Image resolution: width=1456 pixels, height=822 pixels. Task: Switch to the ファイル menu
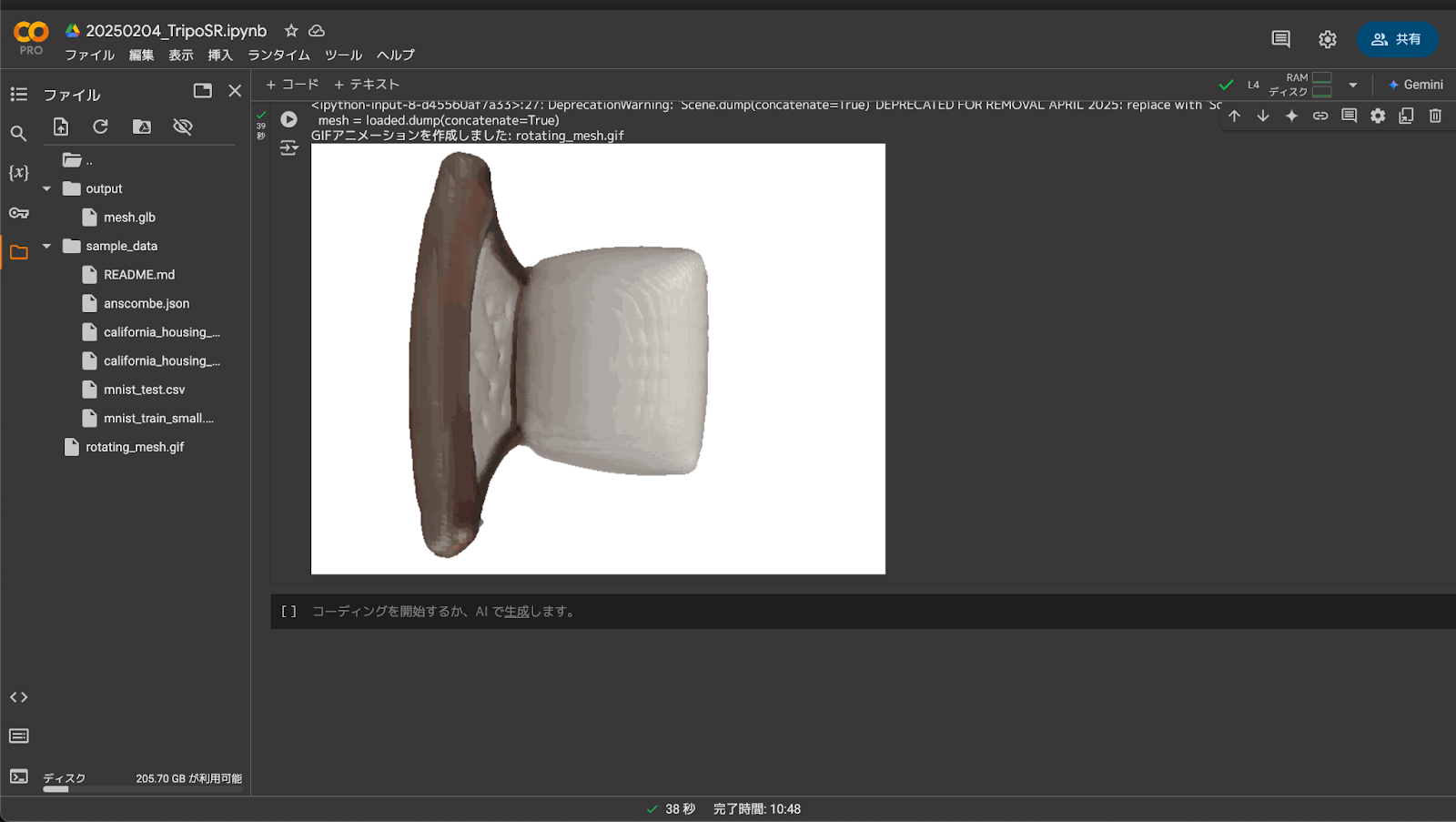pyautogui.click(x=88, y=55)
